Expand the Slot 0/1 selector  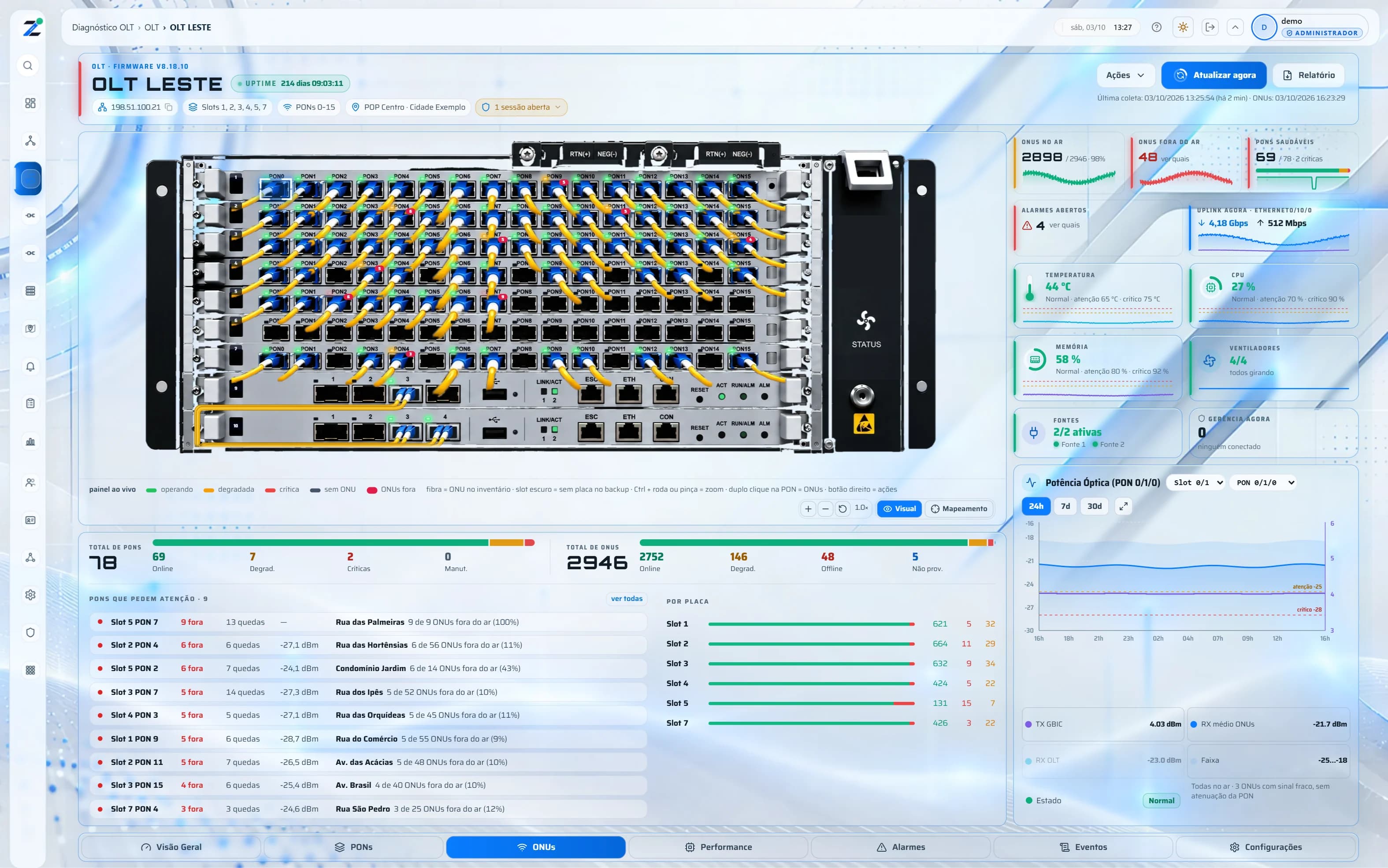click(1197, 482)
